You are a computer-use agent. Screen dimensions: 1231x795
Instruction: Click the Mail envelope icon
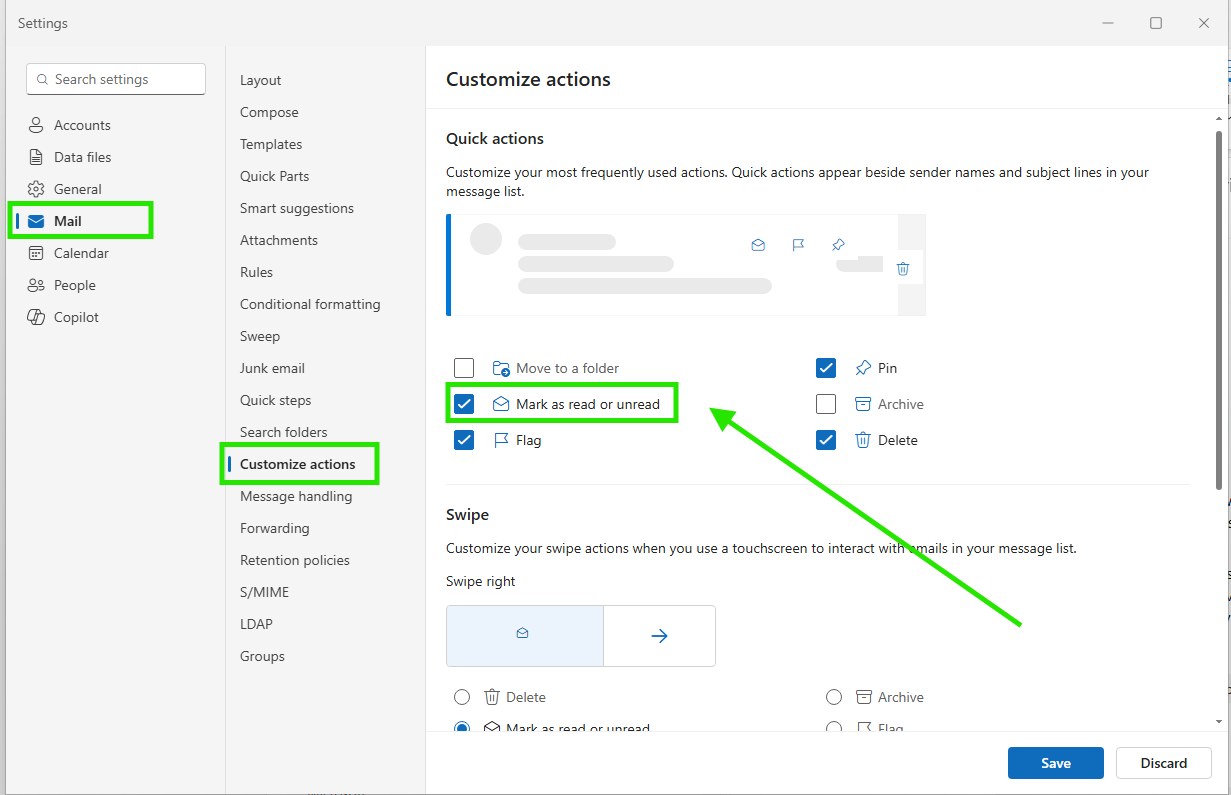[x=36, y=221]
